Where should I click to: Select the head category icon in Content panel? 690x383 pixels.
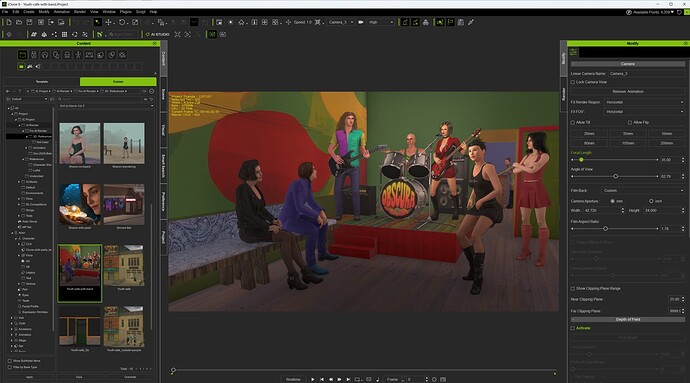45,55
